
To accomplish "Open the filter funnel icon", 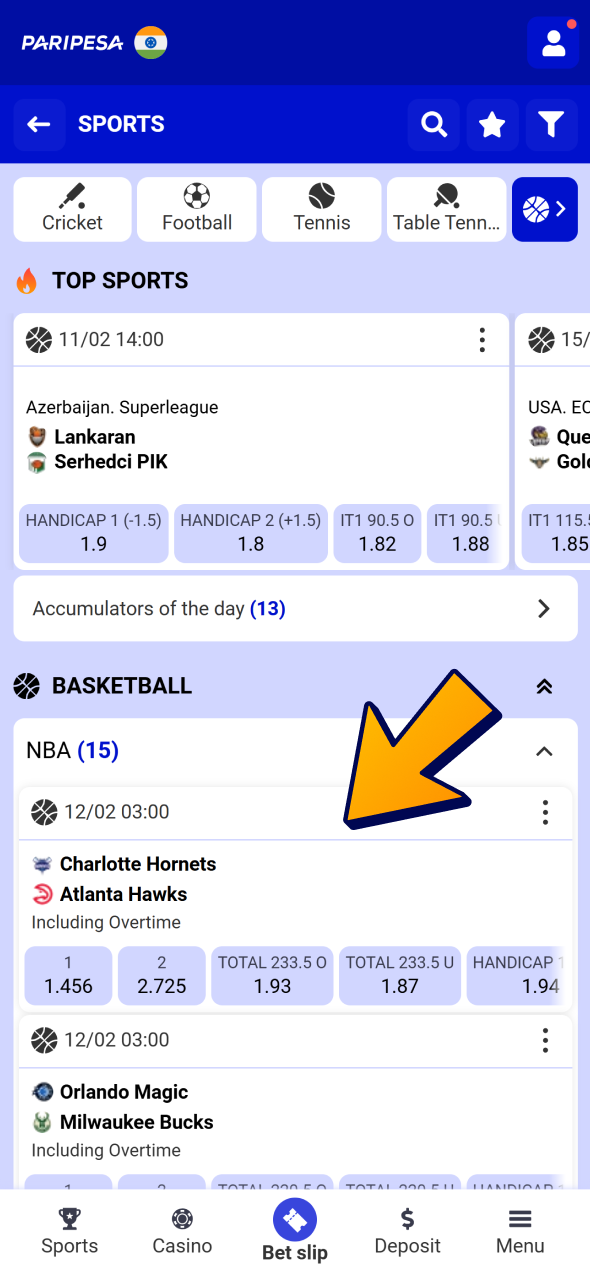I will point(551,124).
